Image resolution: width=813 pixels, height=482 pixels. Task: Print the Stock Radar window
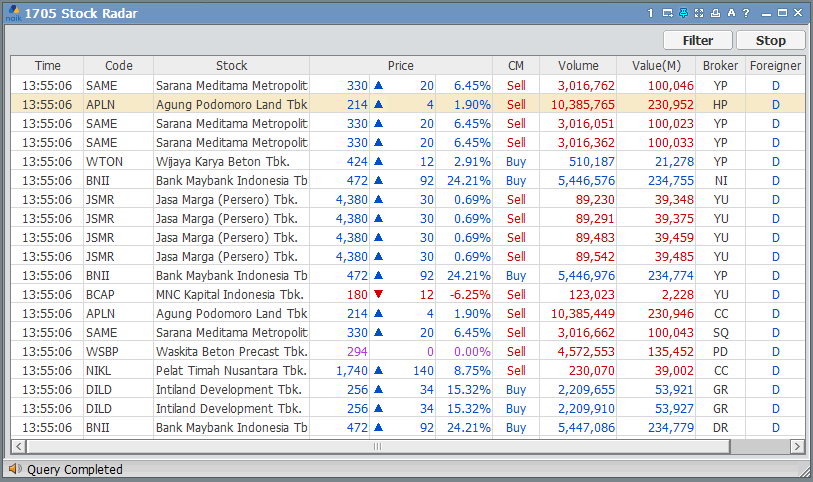(x=715, y=13)
